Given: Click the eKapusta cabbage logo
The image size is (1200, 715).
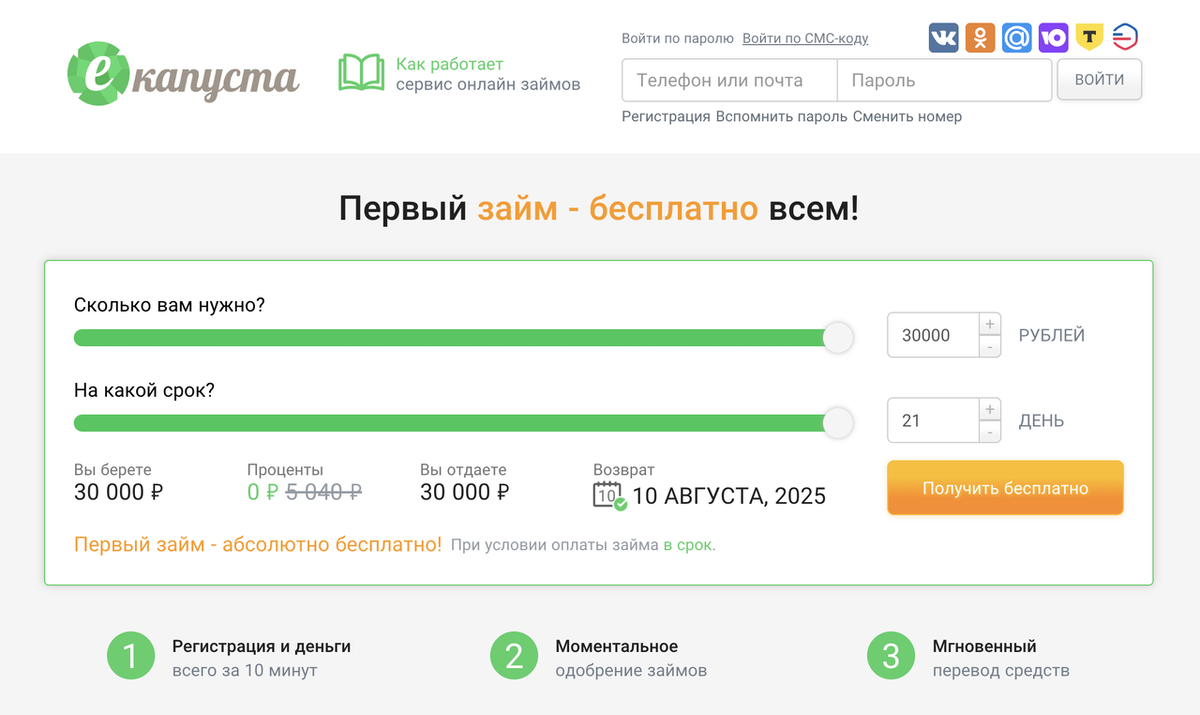Looking at the screenshot, I should pos(100,72).
